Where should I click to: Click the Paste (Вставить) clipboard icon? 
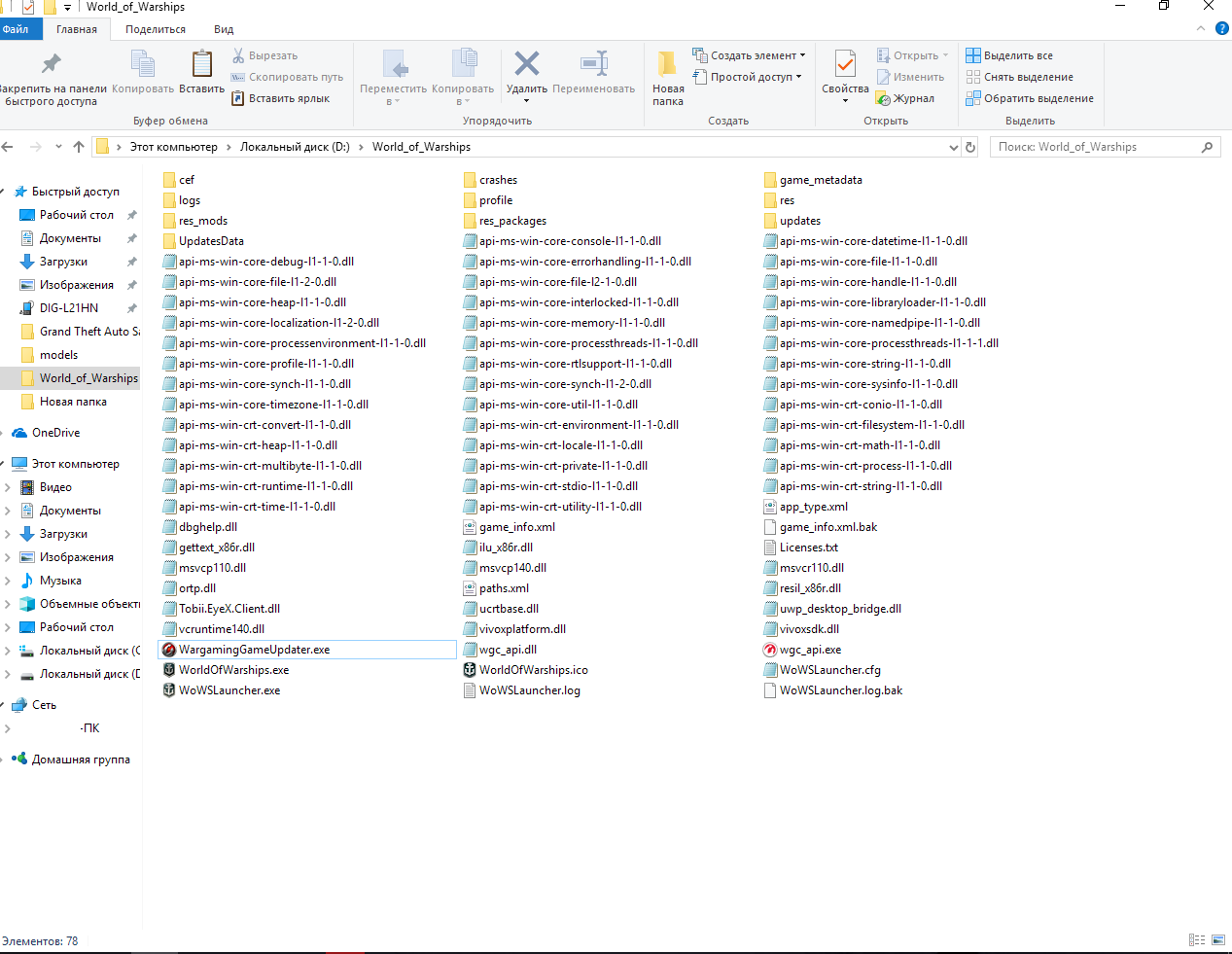(201, 64)
